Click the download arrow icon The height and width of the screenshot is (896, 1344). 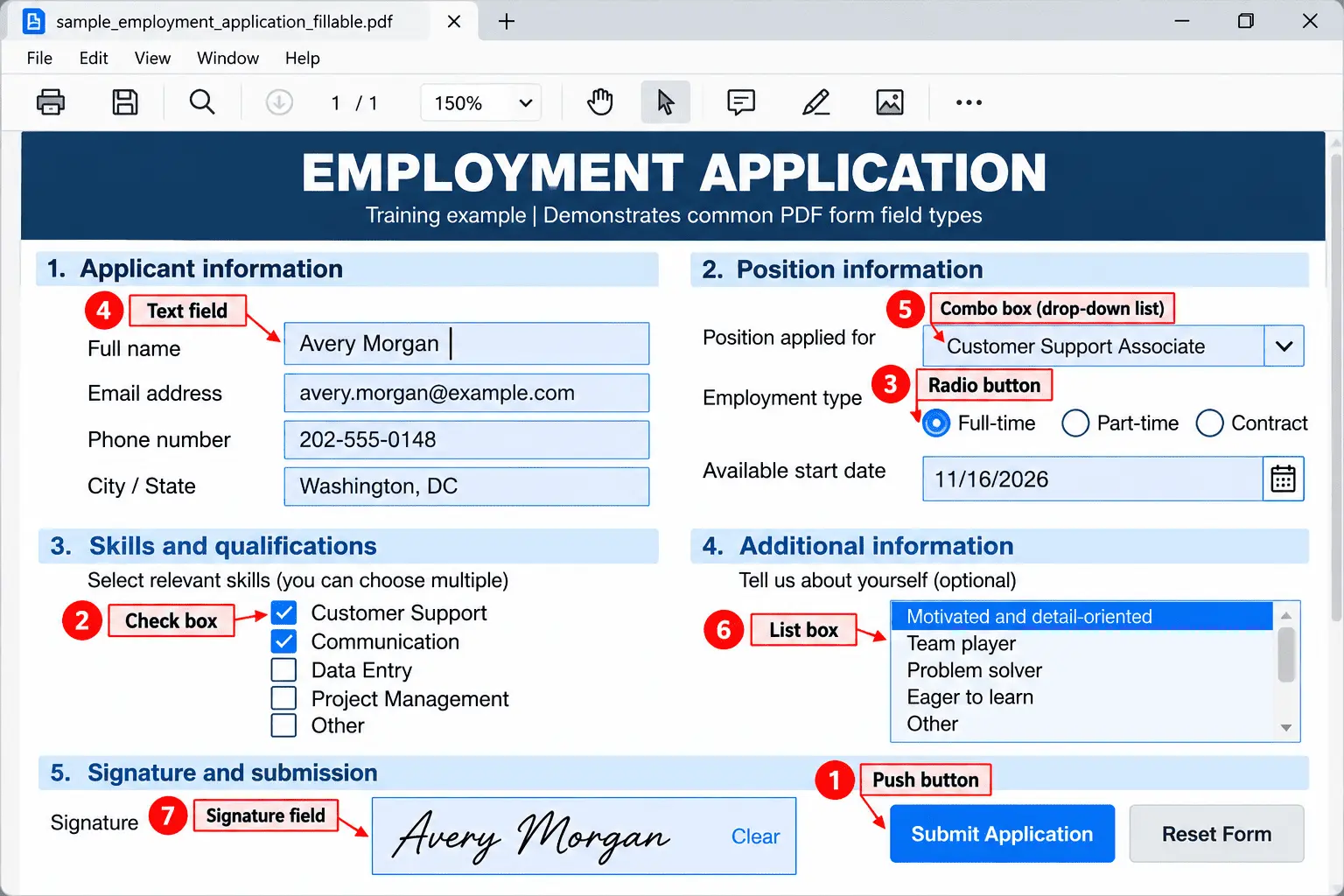[x=279, y=102]
